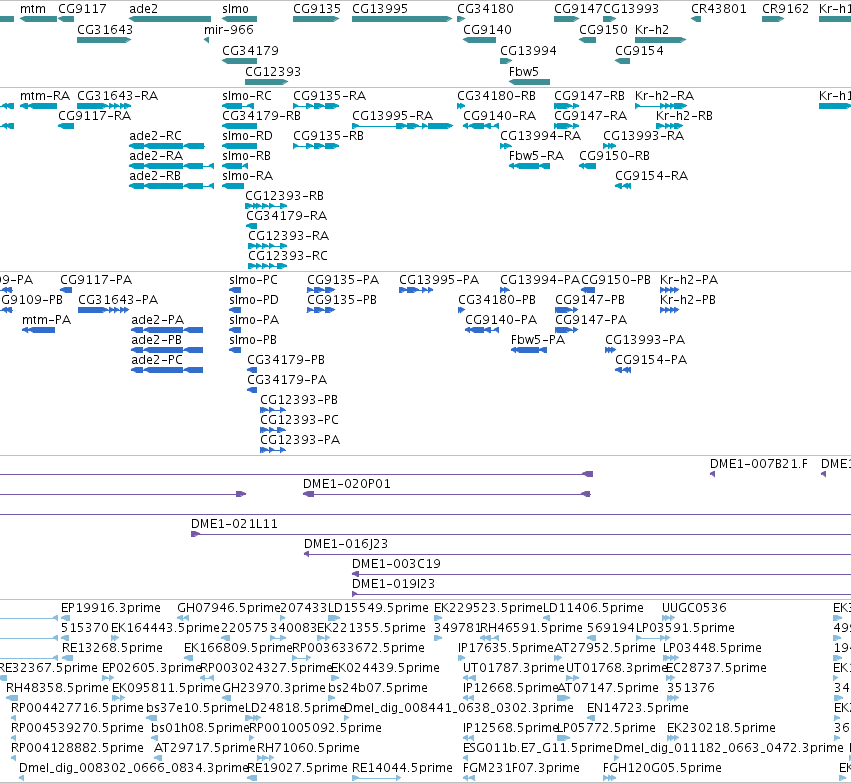Select protein mtm-PA
This screenshot has width=851, height=783.
coord(38,330)
